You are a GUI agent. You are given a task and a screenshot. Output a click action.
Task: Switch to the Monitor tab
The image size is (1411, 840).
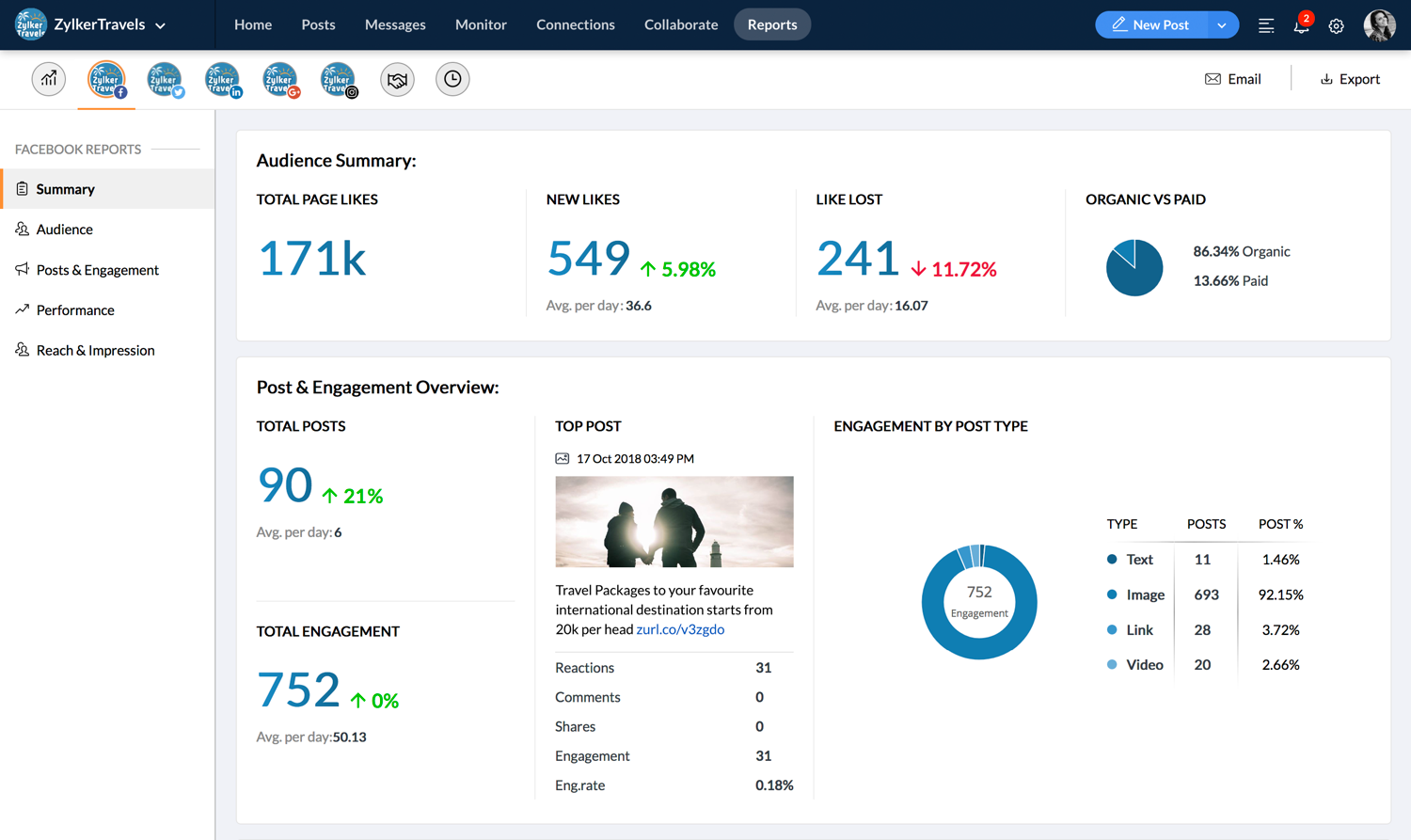tap(481, 24)
